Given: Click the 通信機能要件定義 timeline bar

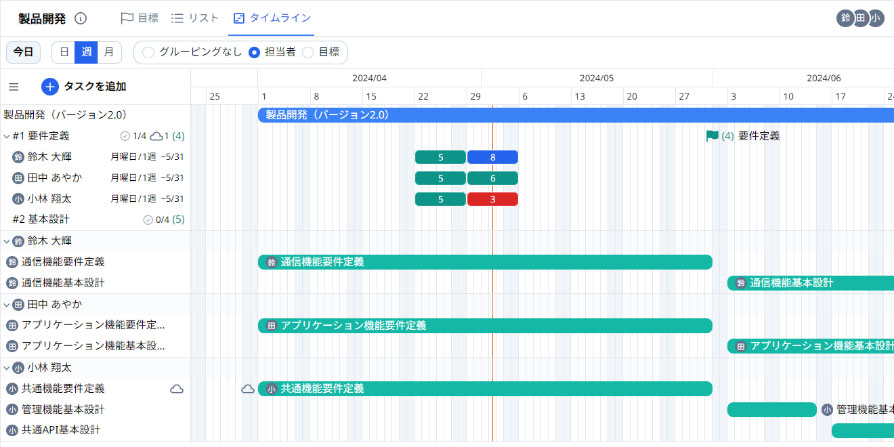Looking at the screenshot, I should click(485, 262).
